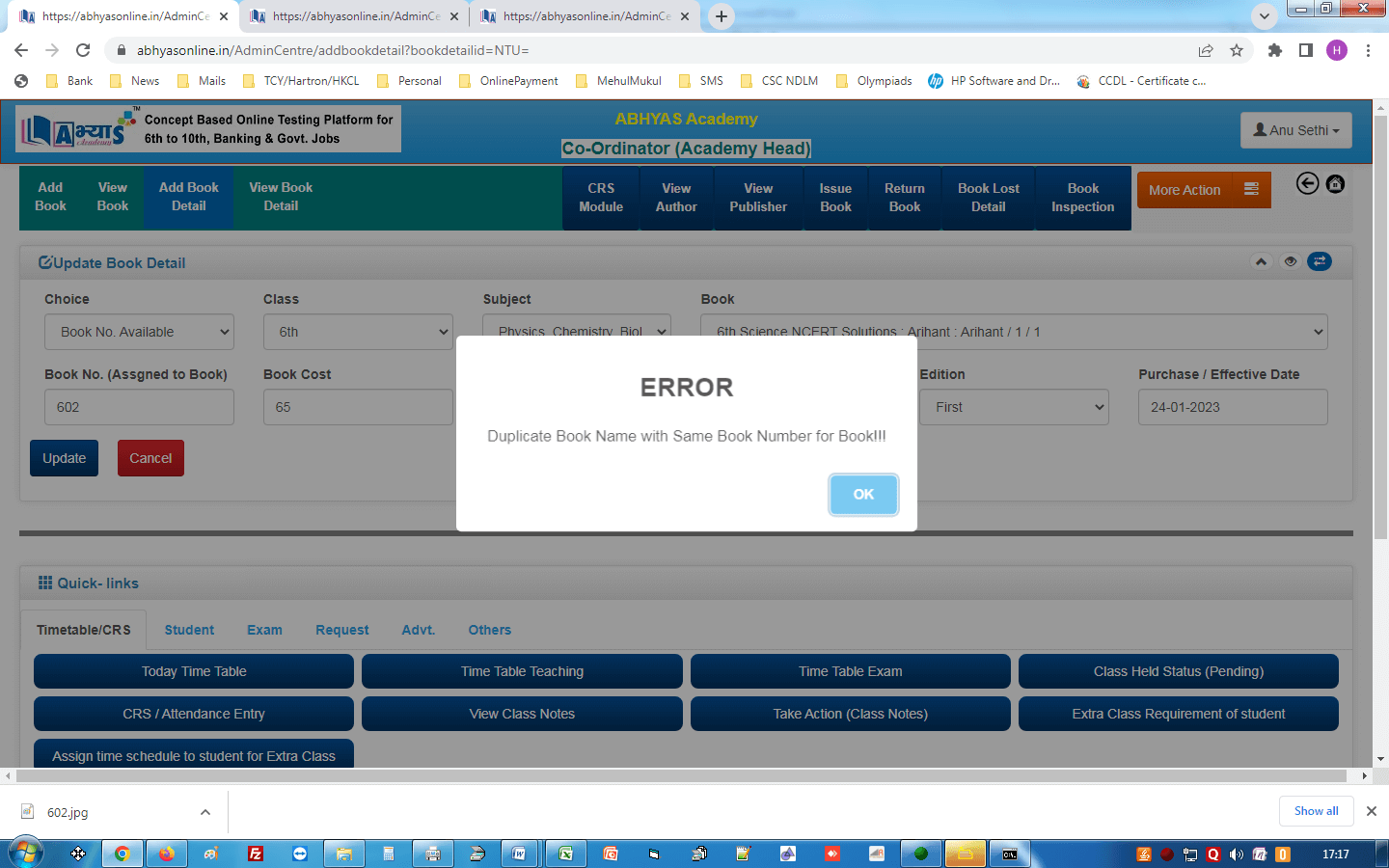Expand the Class dropdown showing 6th

(x=358, y=332)
